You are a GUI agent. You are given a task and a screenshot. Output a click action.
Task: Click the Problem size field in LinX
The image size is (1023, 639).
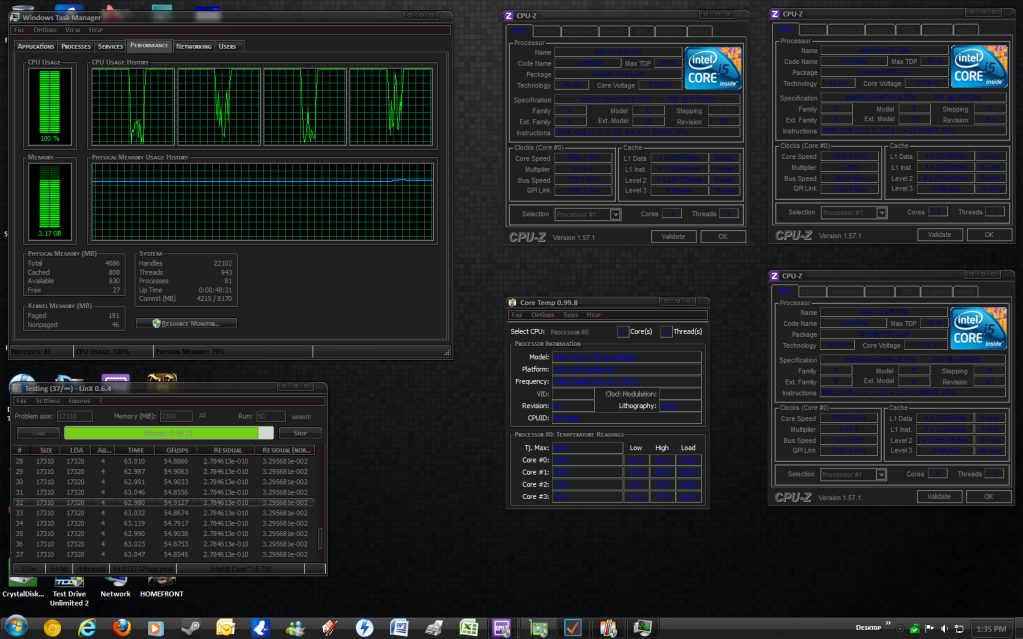pyautogui.click(x=74, y=416)
